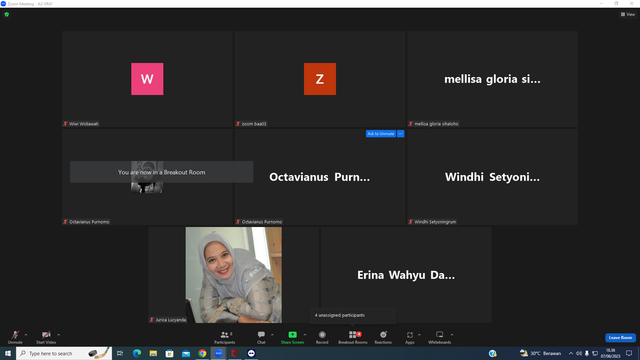Viewport: 640px width, 360px height.
Task: Click the 'Wiwi Widiawati' name label
Action: [84, 124]
